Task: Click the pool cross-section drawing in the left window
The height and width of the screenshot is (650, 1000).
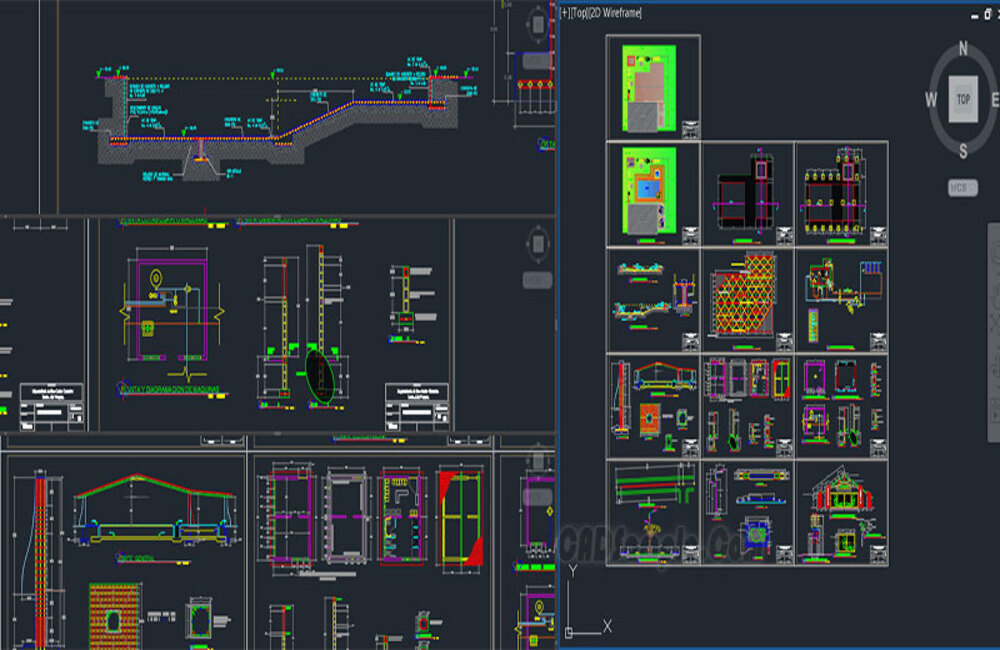Action: point(281,121)
